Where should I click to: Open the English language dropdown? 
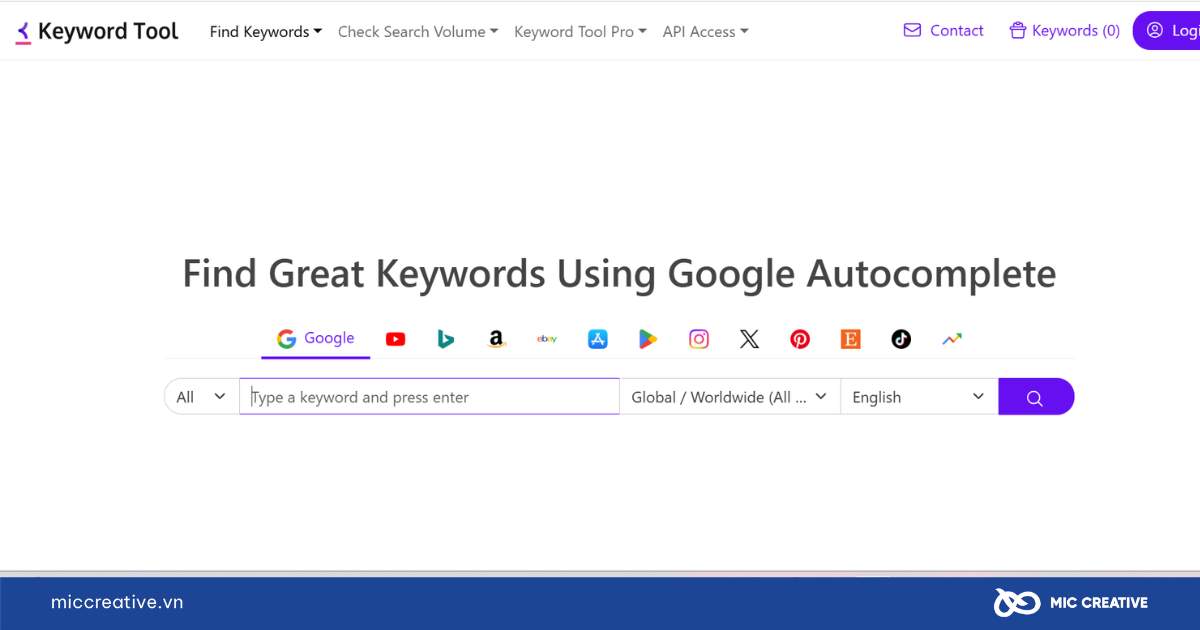919,397
